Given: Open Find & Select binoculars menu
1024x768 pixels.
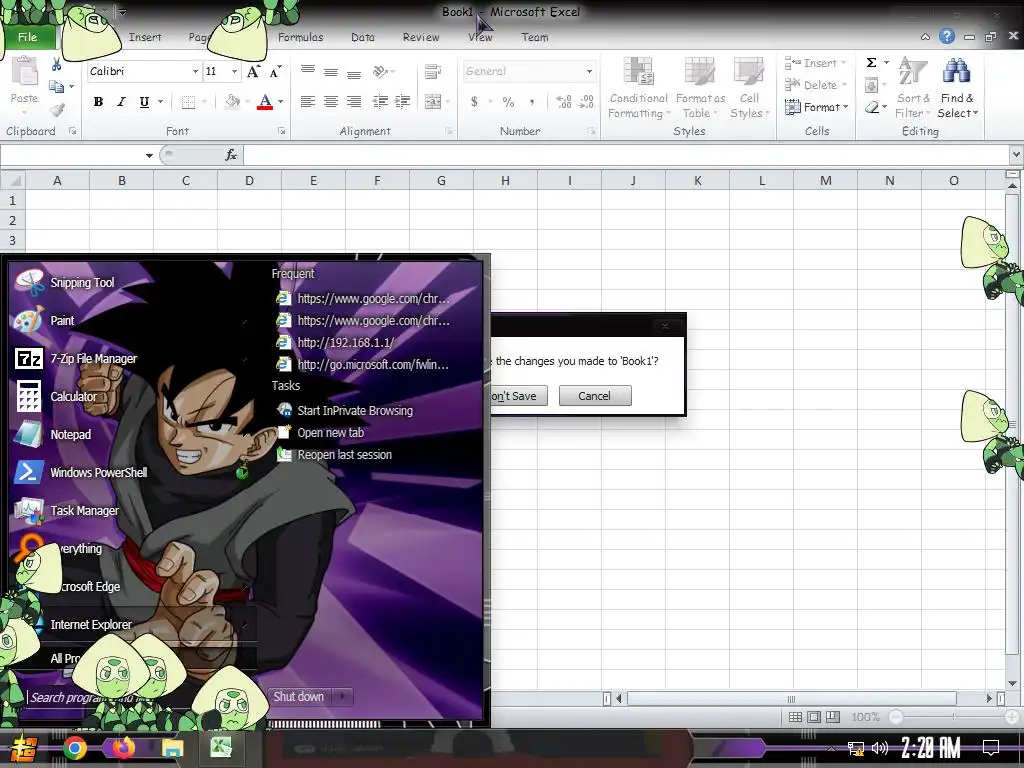Looking at the screenshot, I should (x=957, y=88).
